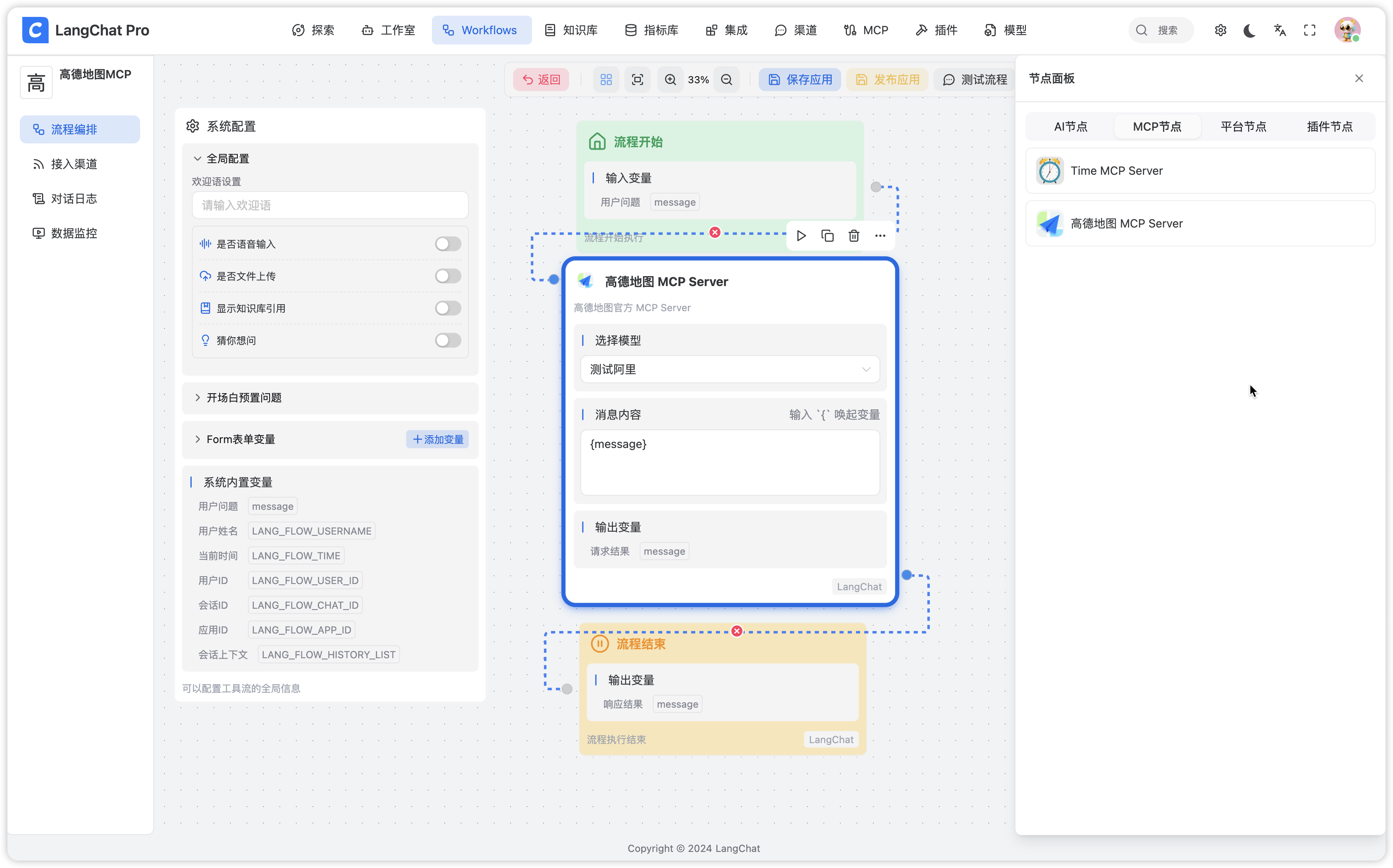Collapse the 全局配置 section
Image resolution: width=1393 pixels, height=868 pixels.
tap(228, 158)
